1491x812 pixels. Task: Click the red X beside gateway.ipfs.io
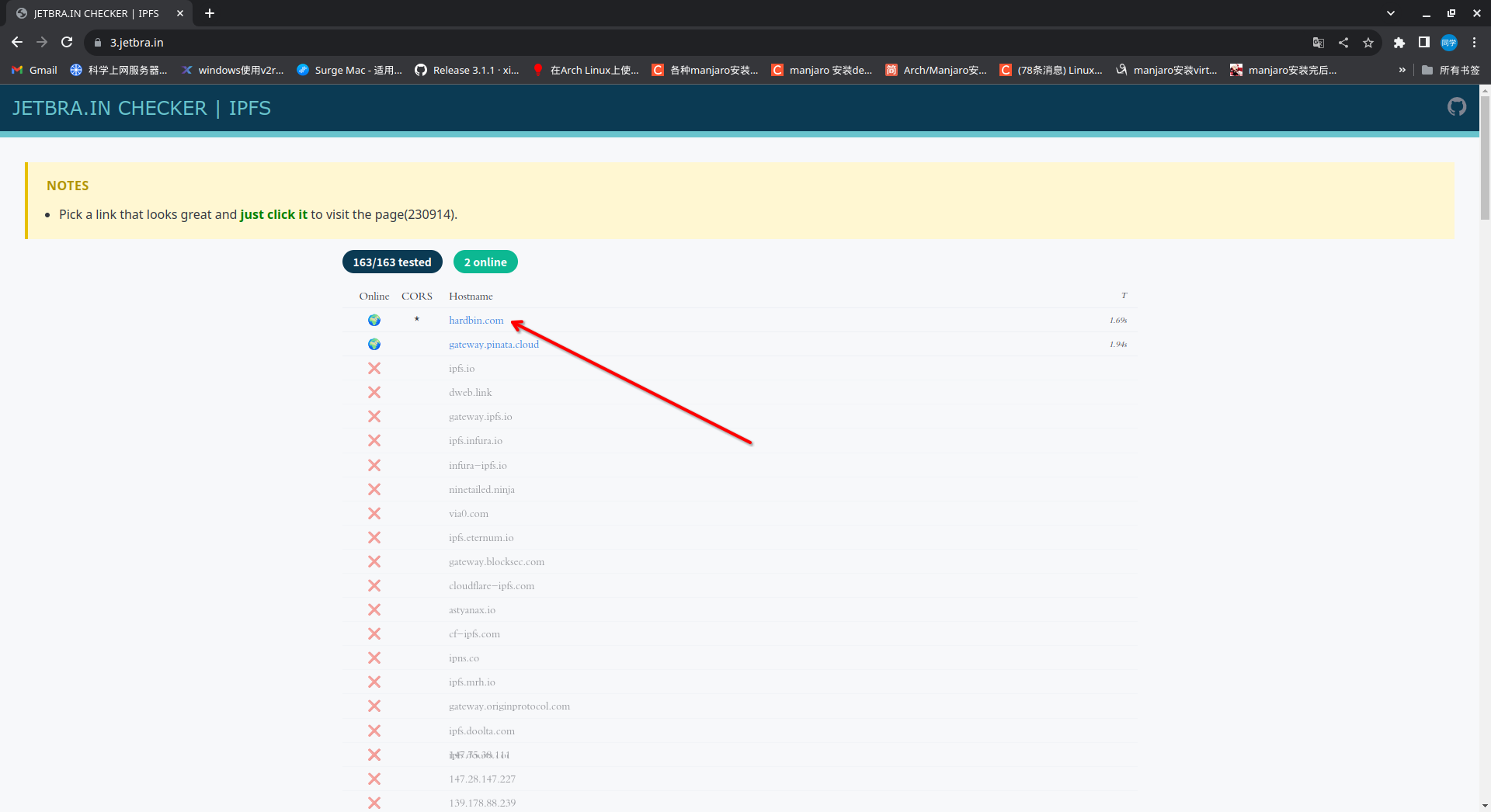click(x=374, y=416)
